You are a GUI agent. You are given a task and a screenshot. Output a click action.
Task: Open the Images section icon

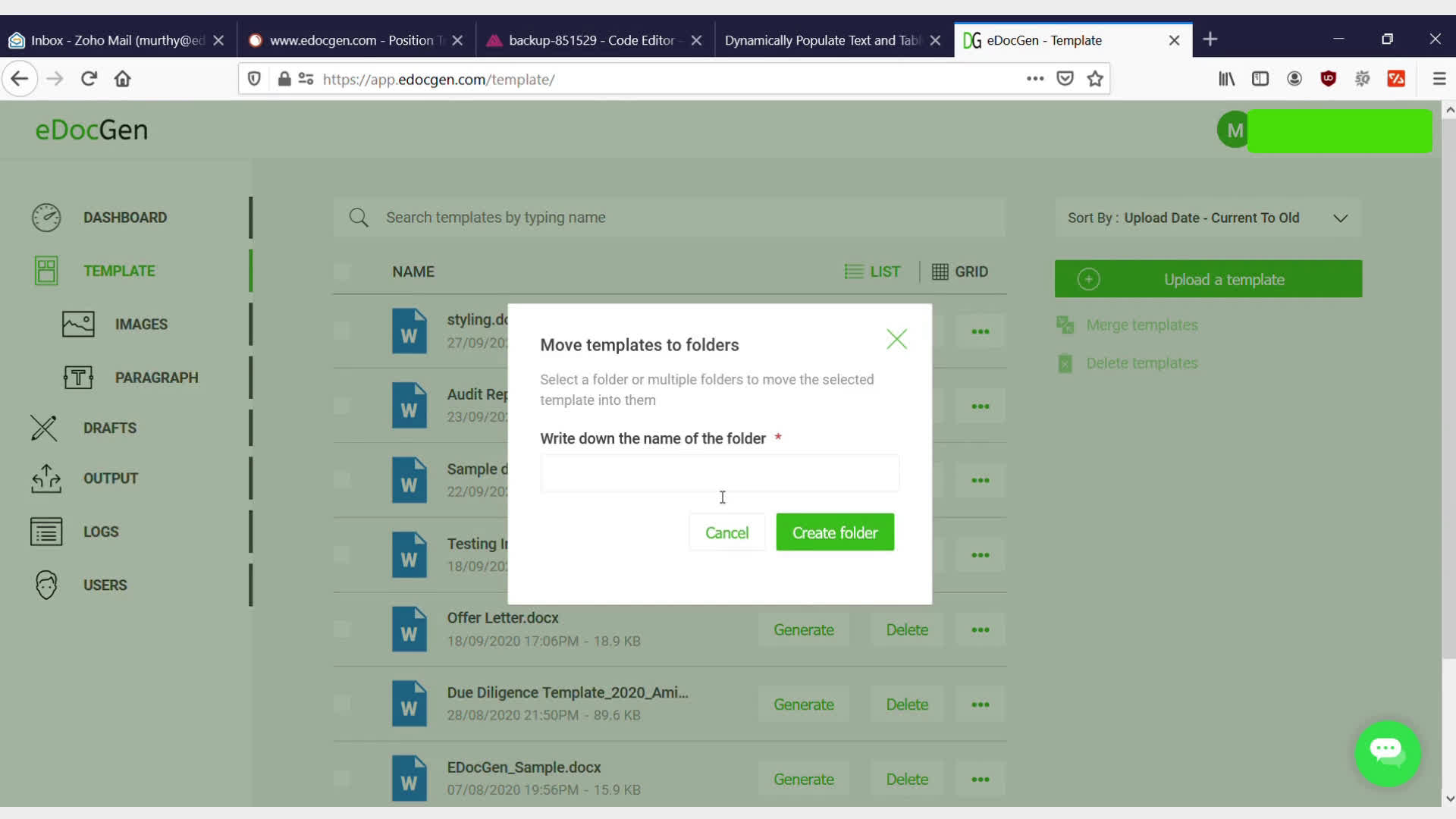pyautogui.click(x=78, y=324)
